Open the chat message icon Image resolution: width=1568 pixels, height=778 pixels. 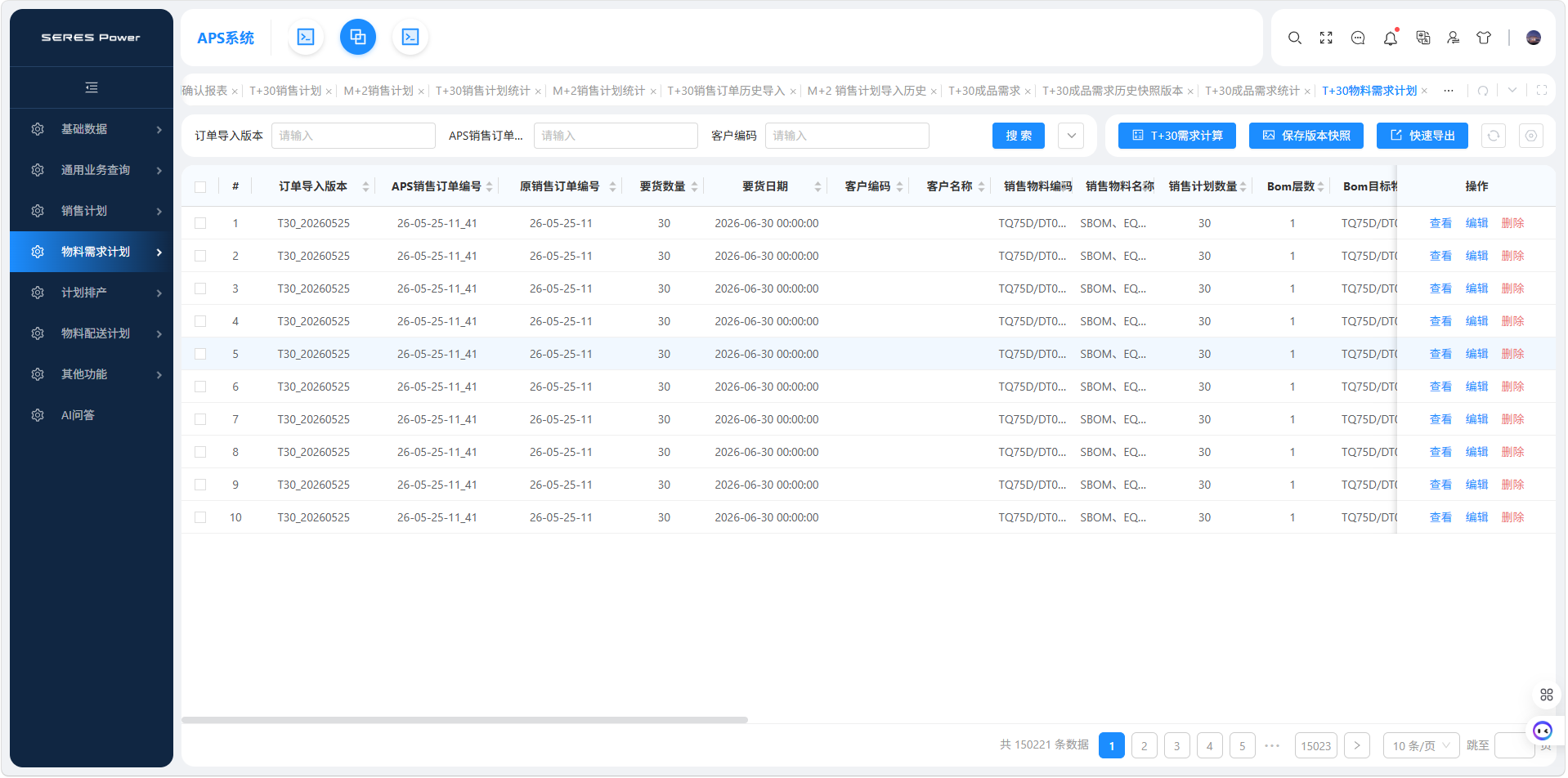click(x=1358, y=38)
